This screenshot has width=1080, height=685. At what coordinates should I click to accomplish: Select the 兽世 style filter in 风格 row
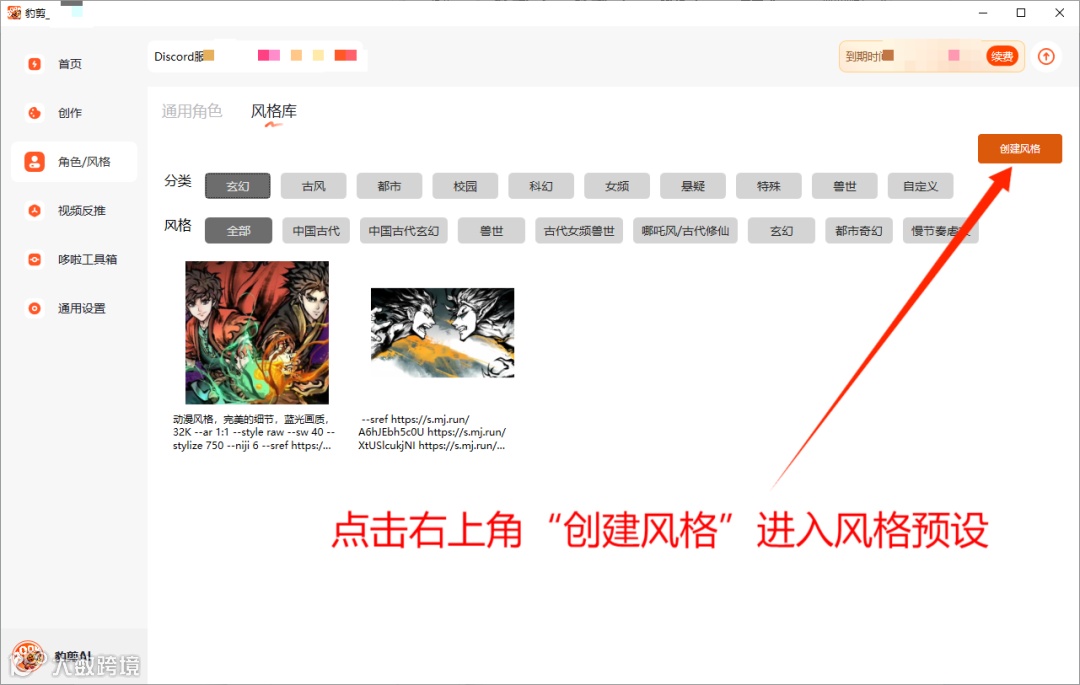click(x=491, y=231)
